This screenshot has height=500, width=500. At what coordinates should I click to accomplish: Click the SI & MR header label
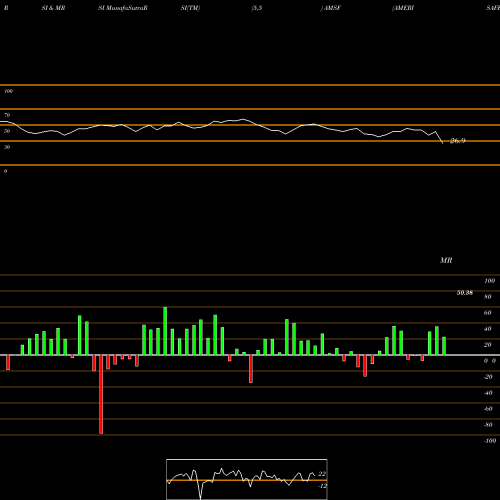(x=53, y=8)
